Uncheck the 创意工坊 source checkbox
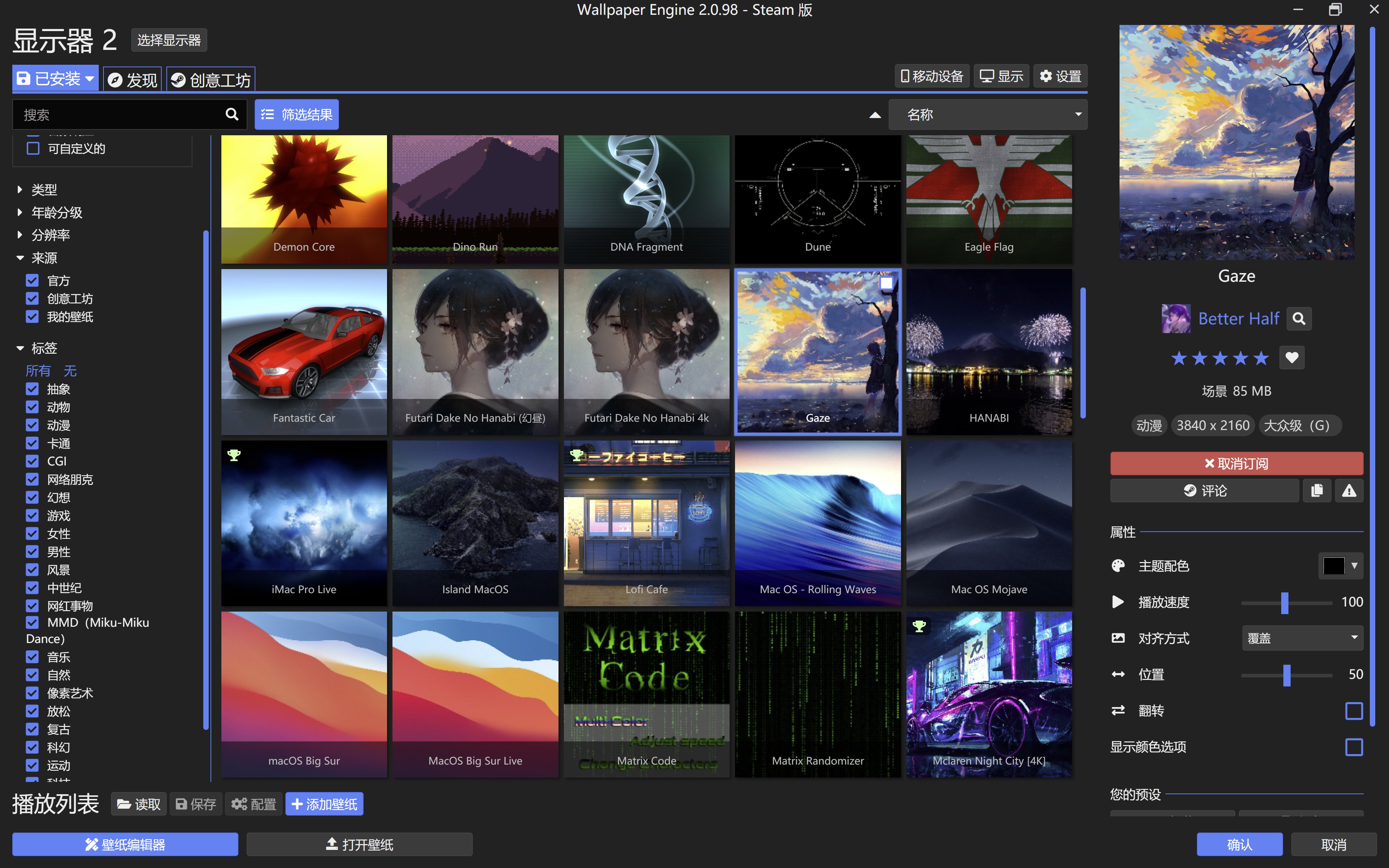The width and height of the screenshot is (1389, 868). (32, 298)
